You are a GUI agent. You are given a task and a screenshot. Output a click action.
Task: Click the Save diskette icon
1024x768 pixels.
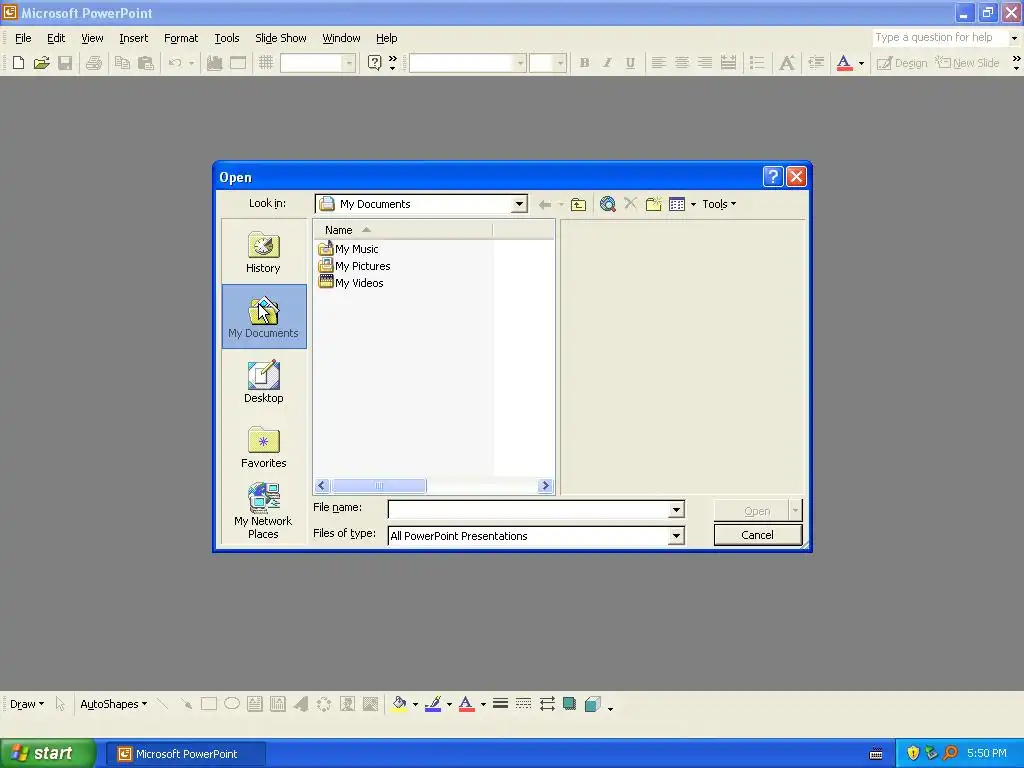coord(65,63)
